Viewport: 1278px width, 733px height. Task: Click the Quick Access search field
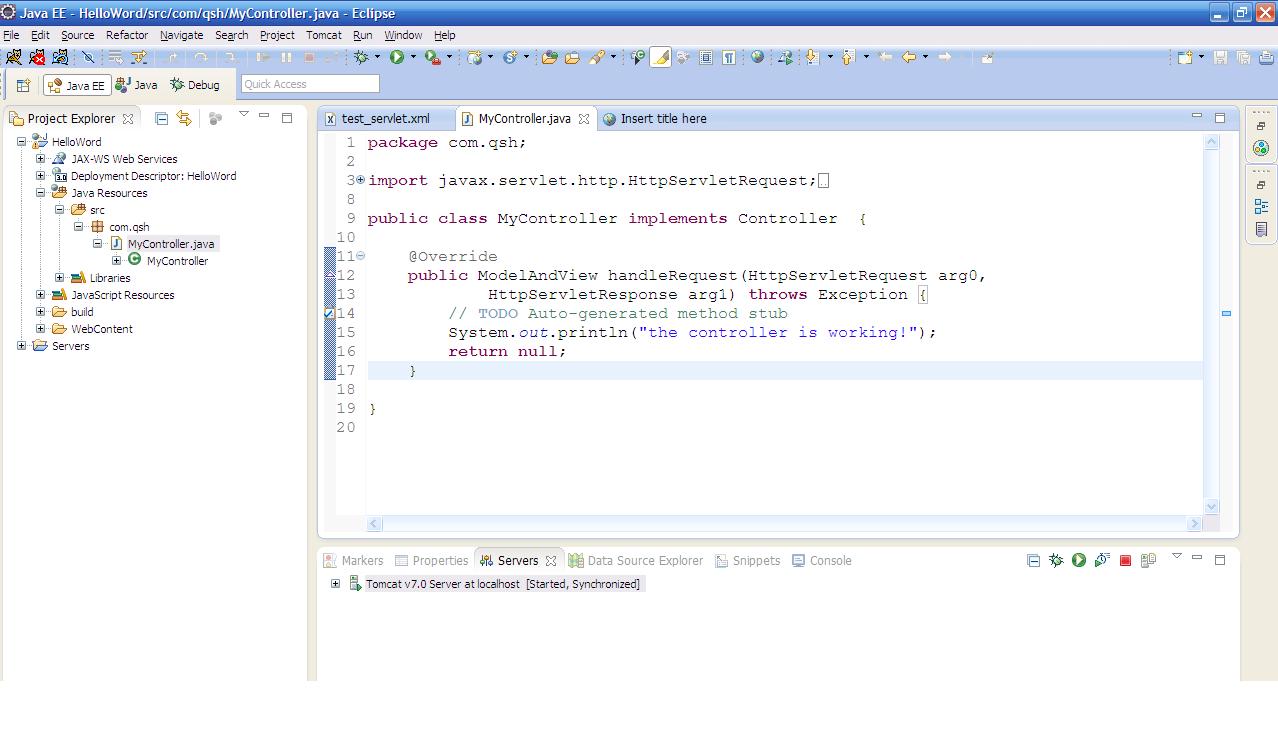310,84
